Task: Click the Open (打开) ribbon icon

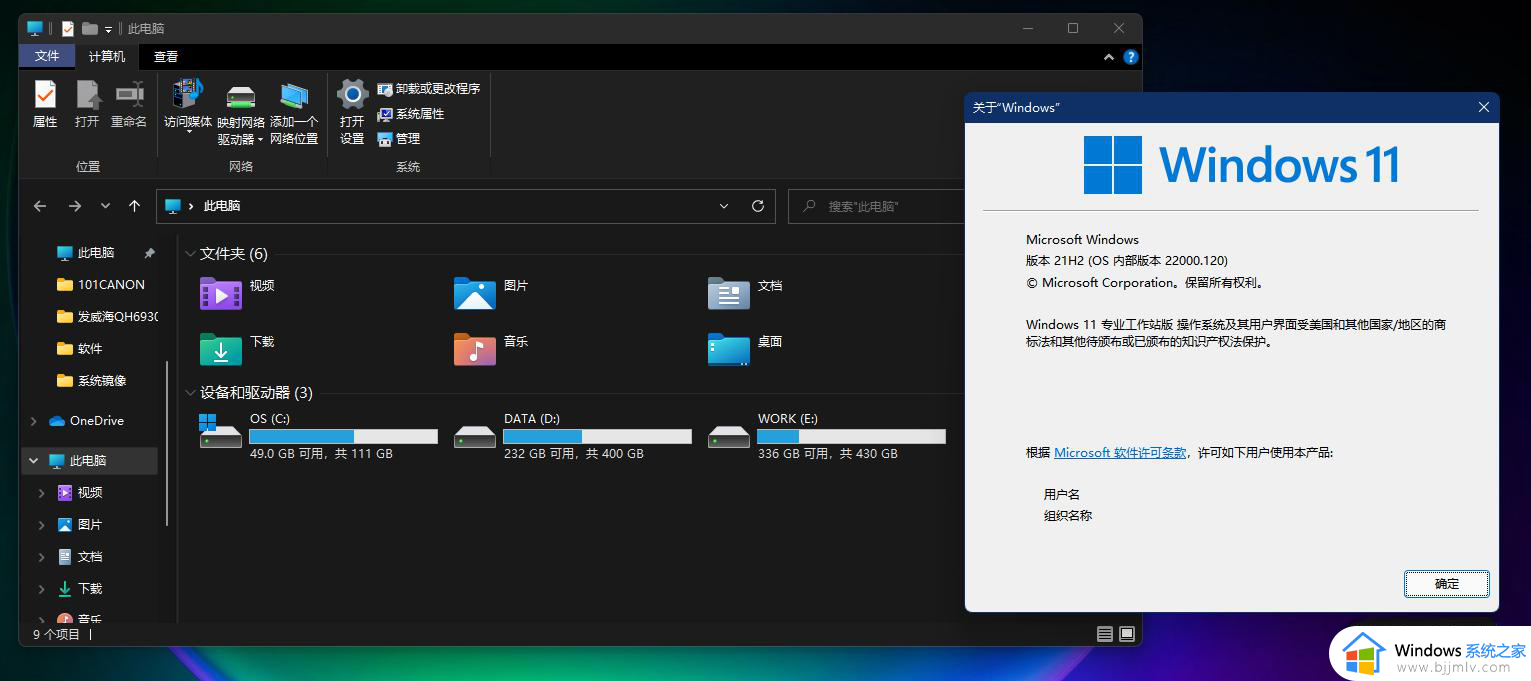Action: pyautogui.click(x=87, y=104)
